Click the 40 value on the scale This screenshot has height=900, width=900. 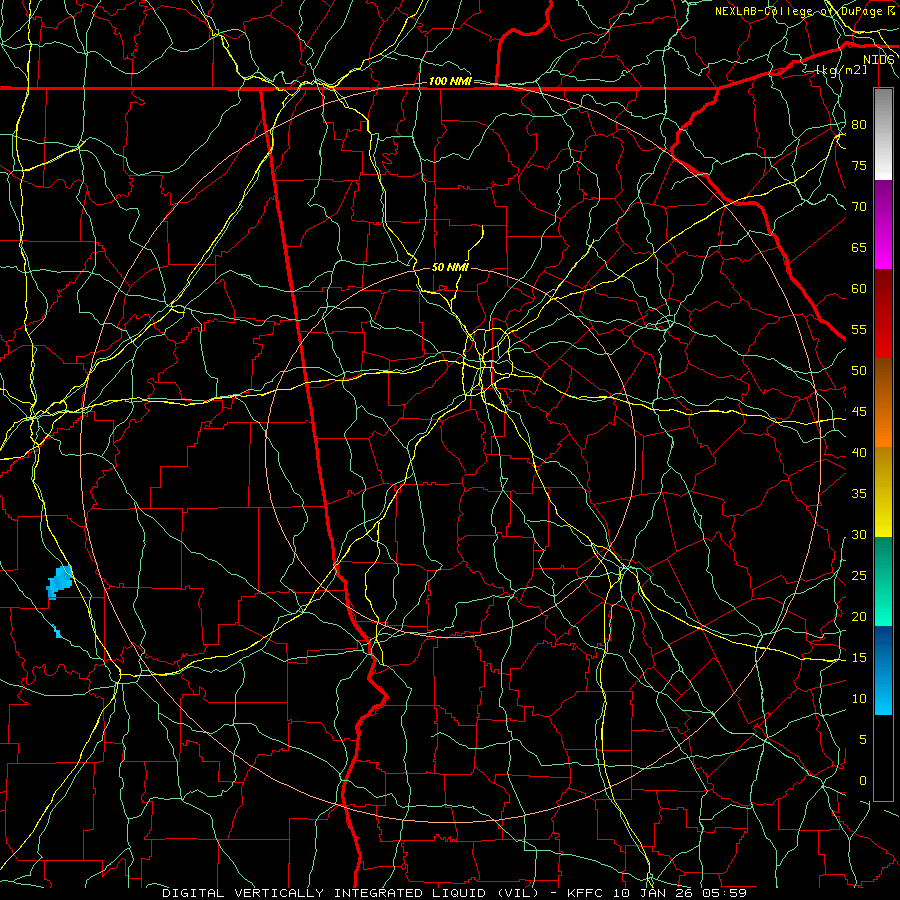coord(859,452)
